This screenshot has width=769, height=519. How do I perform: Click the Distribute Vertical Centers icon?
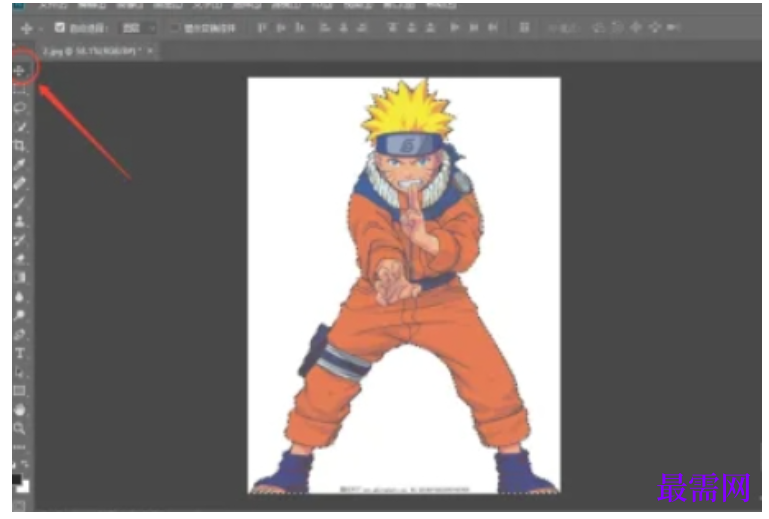(x=412, y=27)
